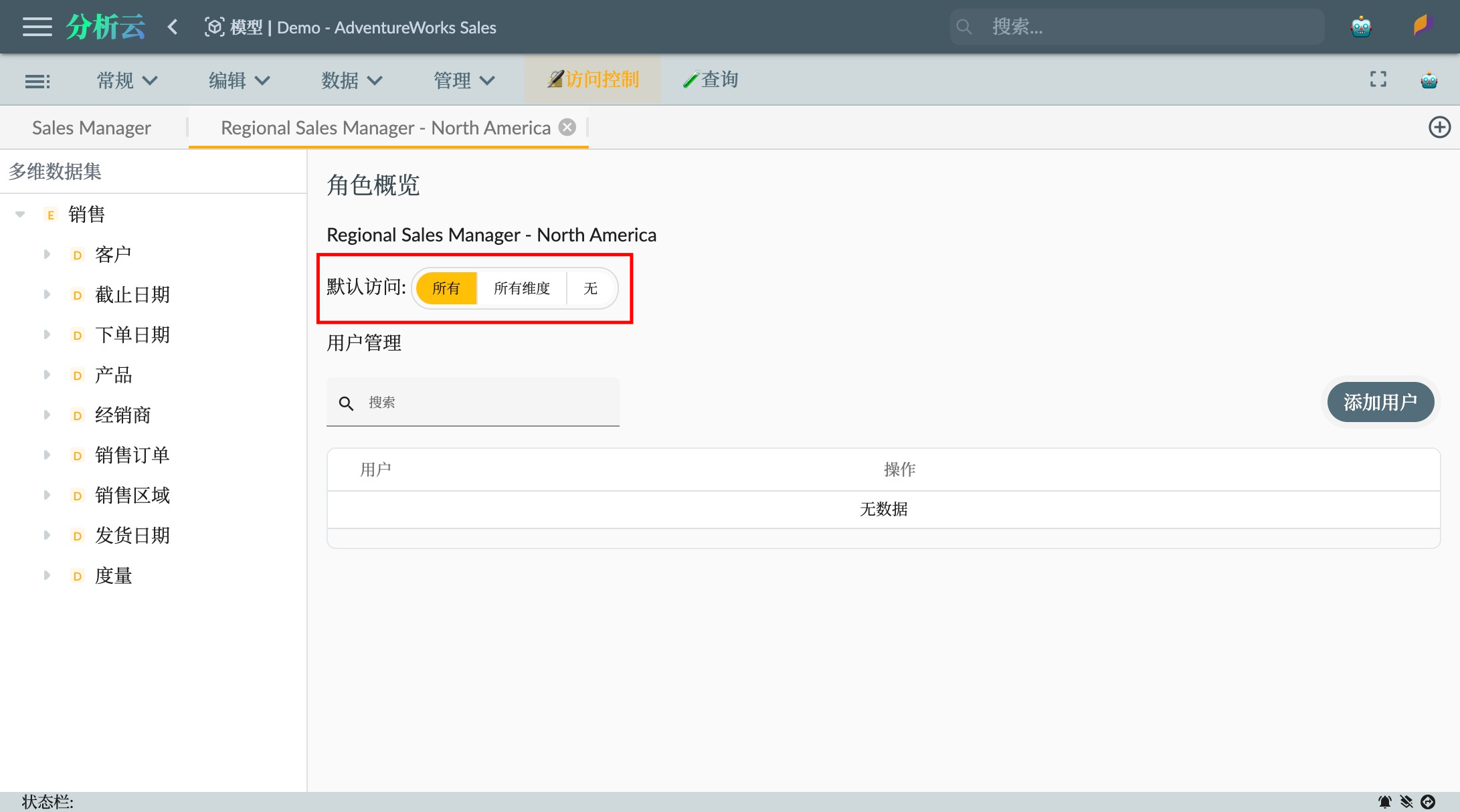Click the owl avatar icon in top right

1363,26
